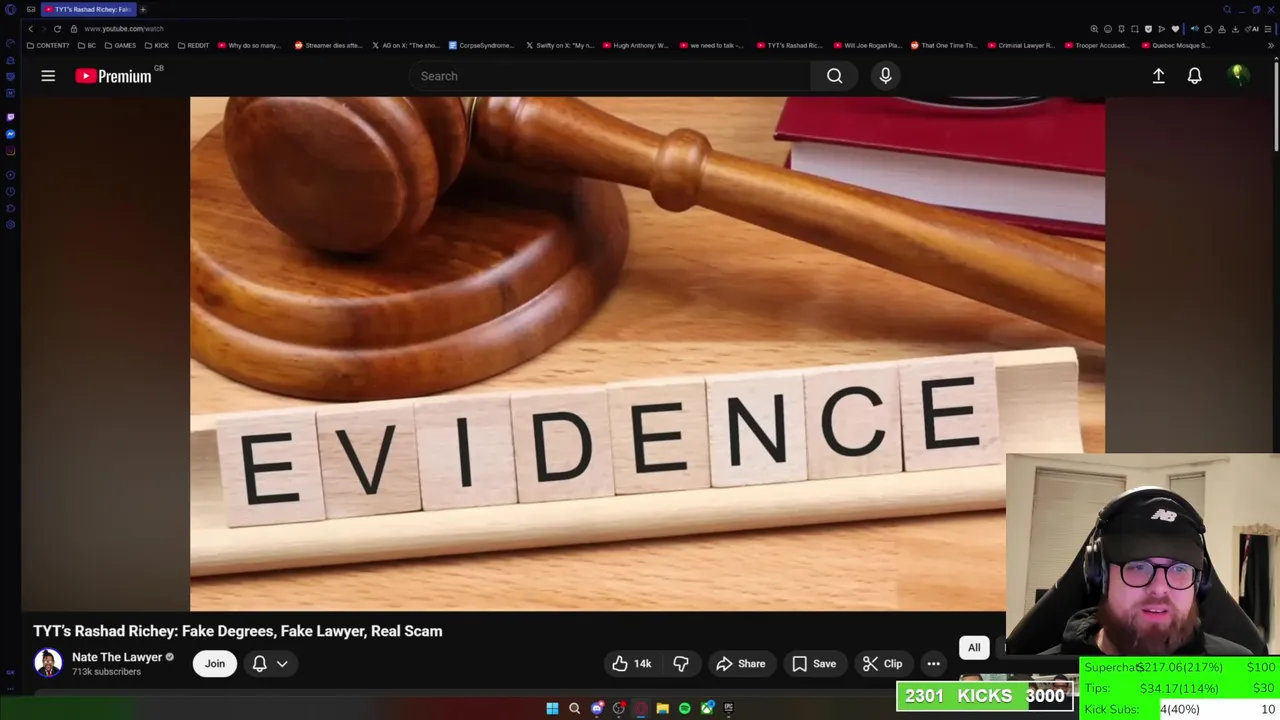The width and height of the screenshot is (1280, 720).
Task: Open 'Why do so many...' bookmark
Action: tap(250, 45)
